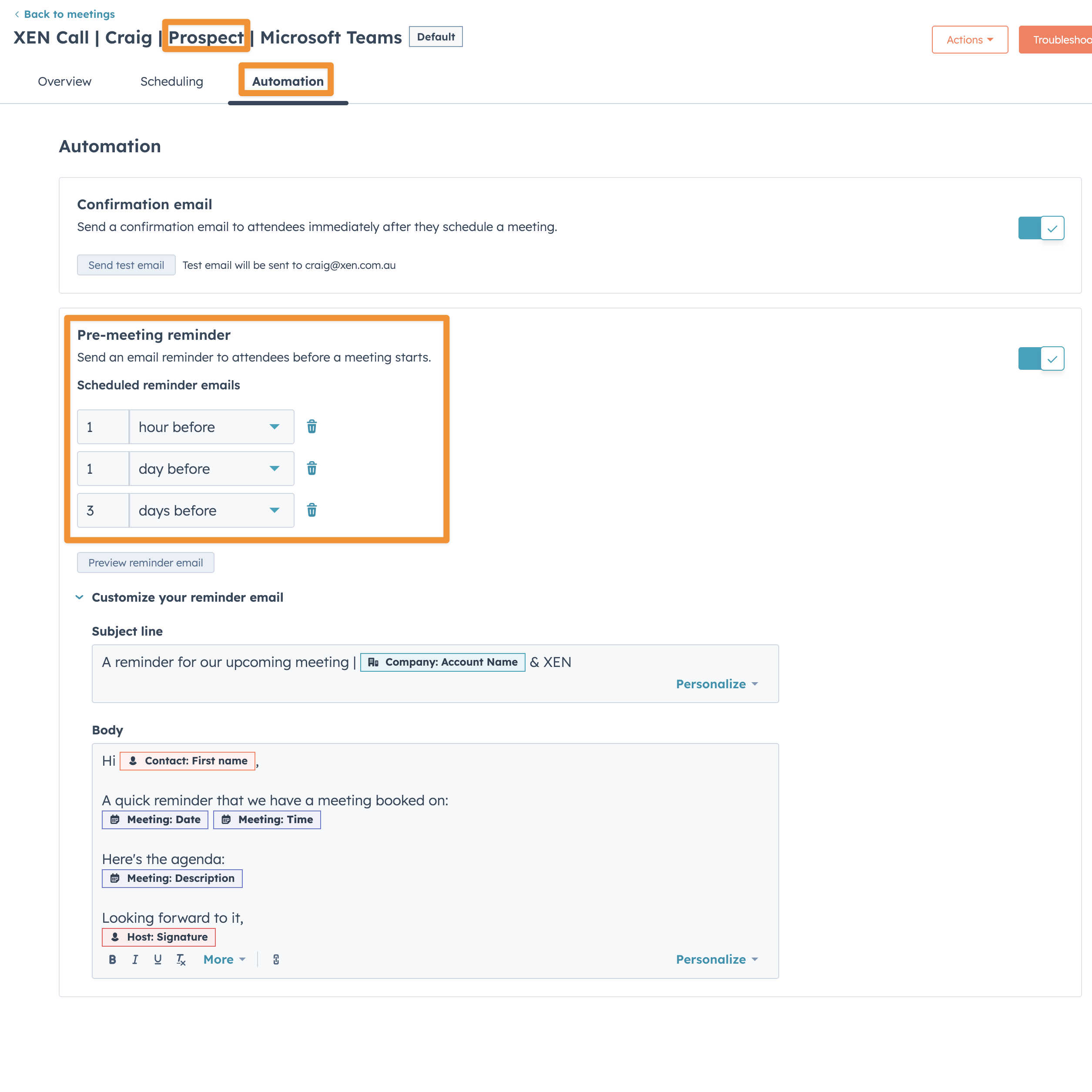This screenshot has height=1092, width=1092.
Task: Delete the 1 hour before reminder
Action: (x=312, y=427)
